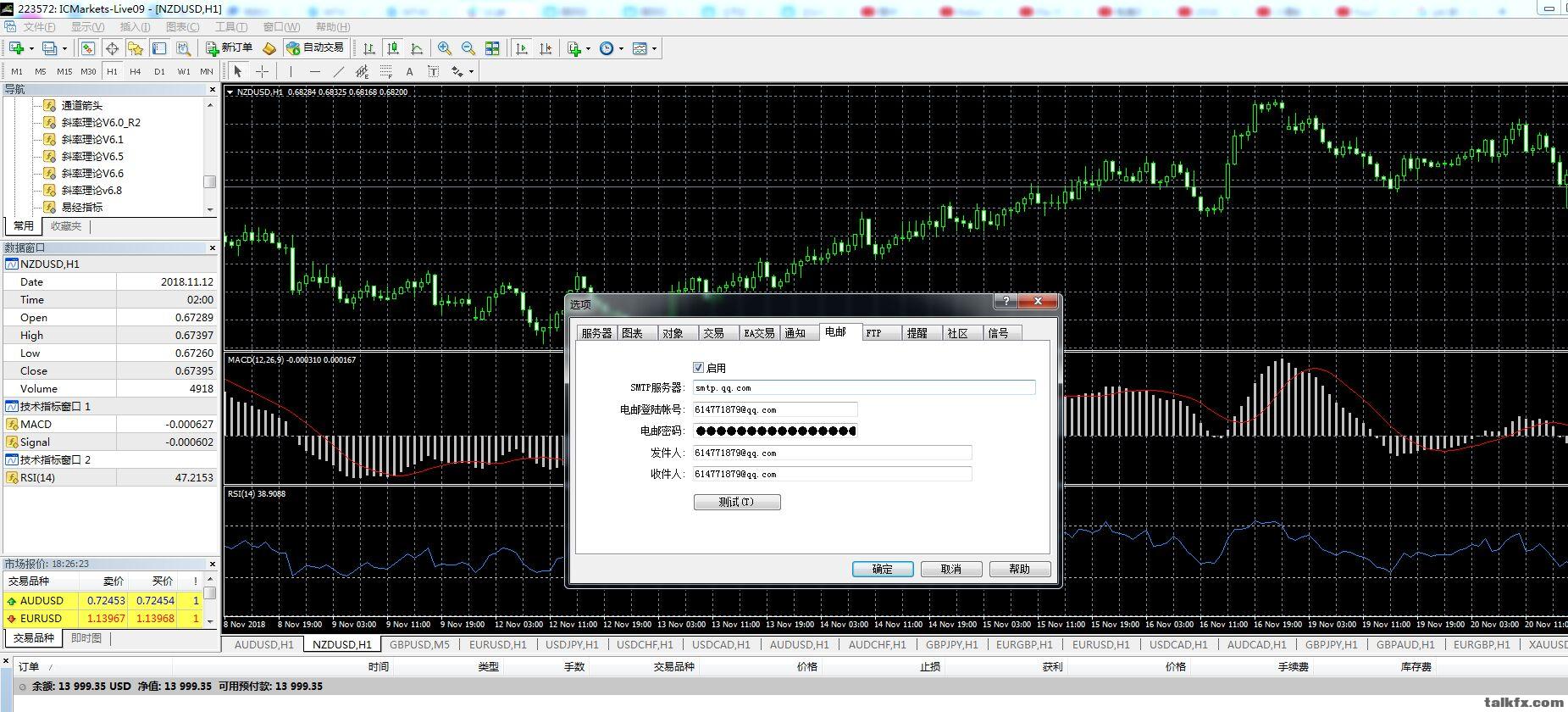This screenshot has height=712, width=1568.
Task: Toggle chart shift icon
Action: (x=546, y=48)
